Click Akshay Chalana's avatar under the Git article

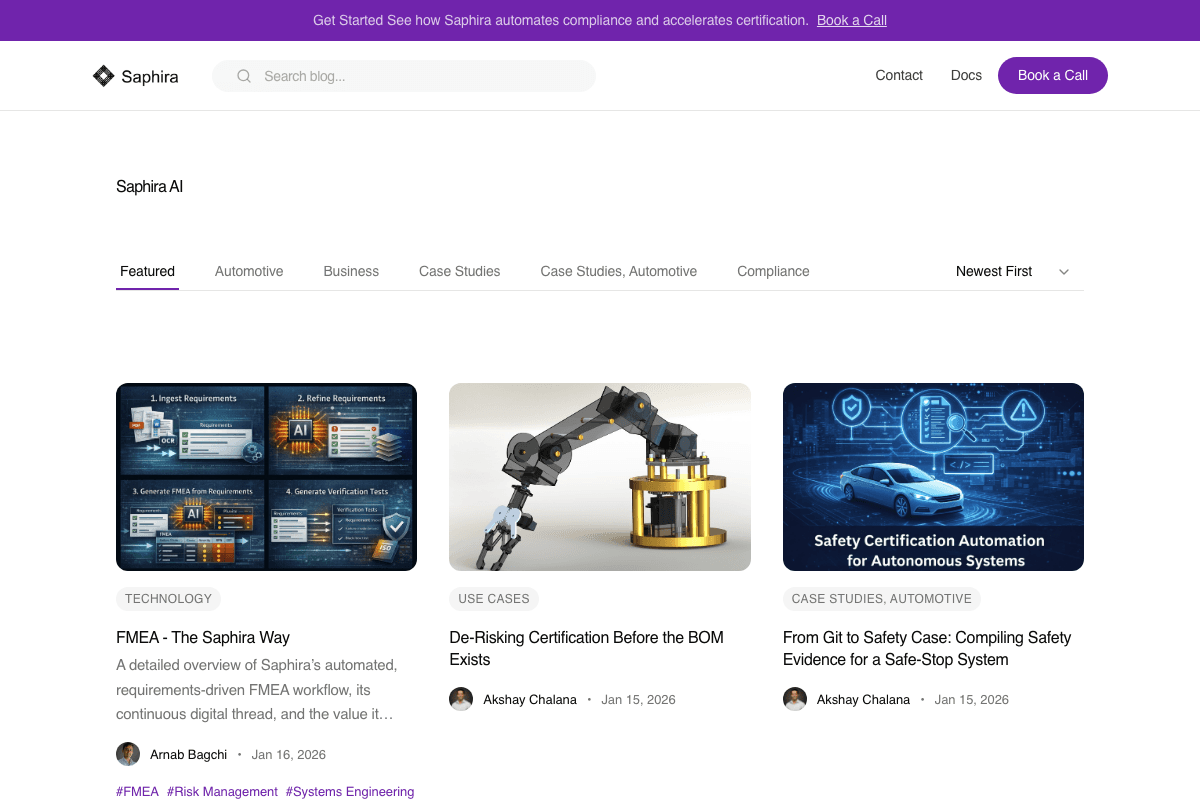(794, 699)
